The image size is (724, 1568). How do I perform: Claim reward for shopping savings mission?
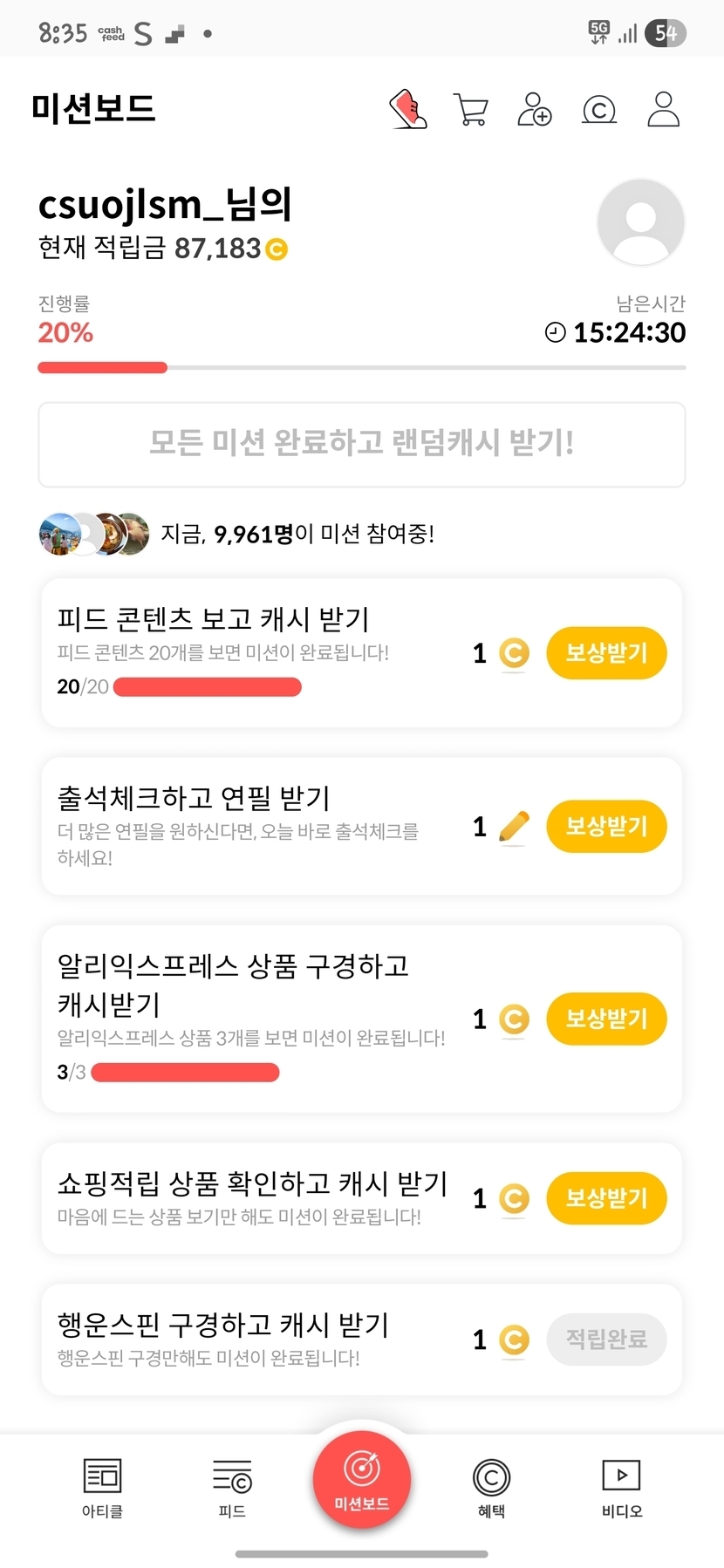606,1197
